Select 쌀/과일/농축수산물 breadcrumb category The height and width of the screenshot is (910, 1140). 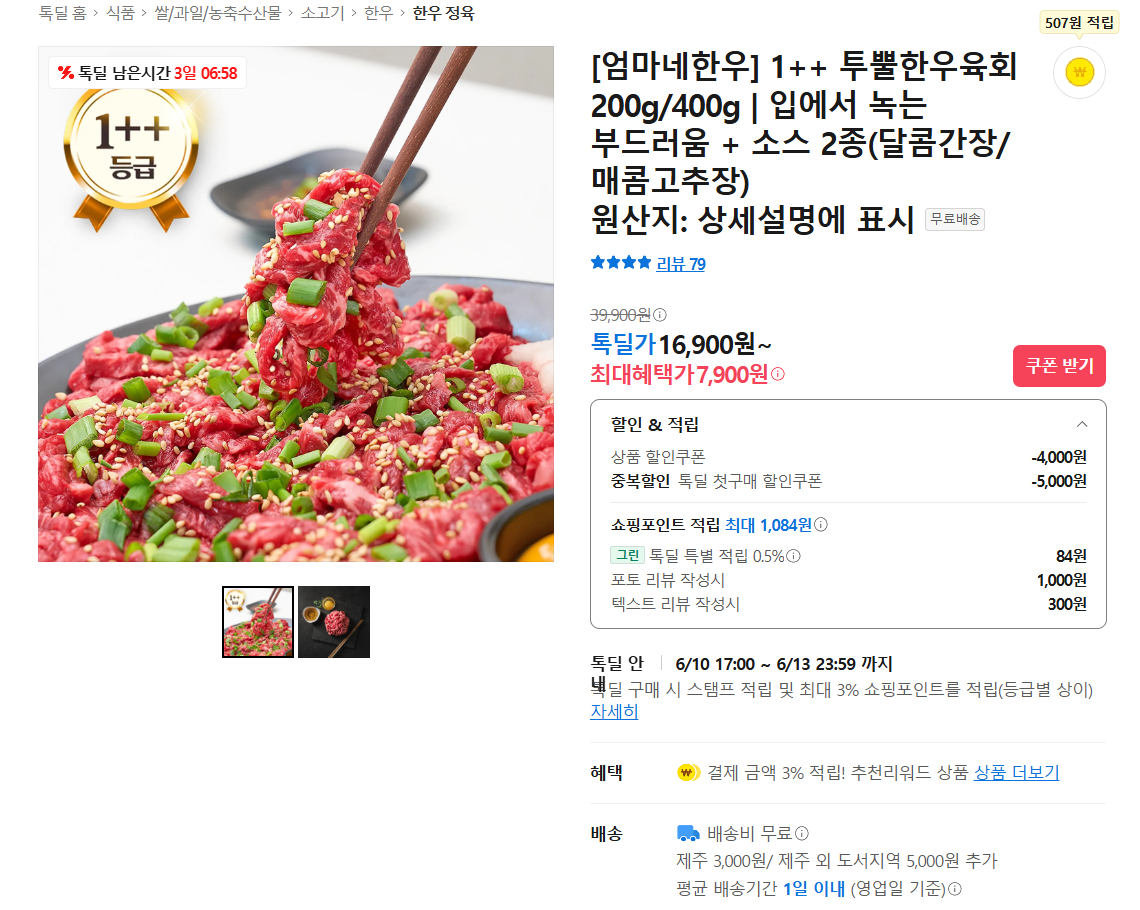click(x=217, y=13)
